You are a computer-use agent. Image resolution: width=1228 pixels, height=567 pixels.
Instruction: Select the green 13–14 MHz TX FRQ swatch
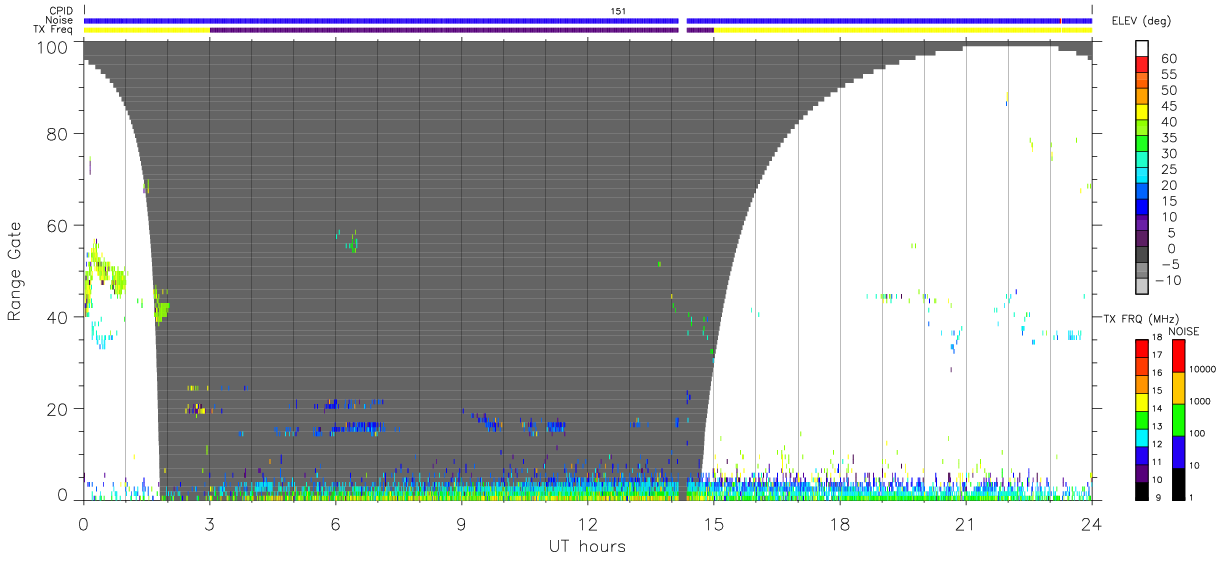coord(1141,420)
